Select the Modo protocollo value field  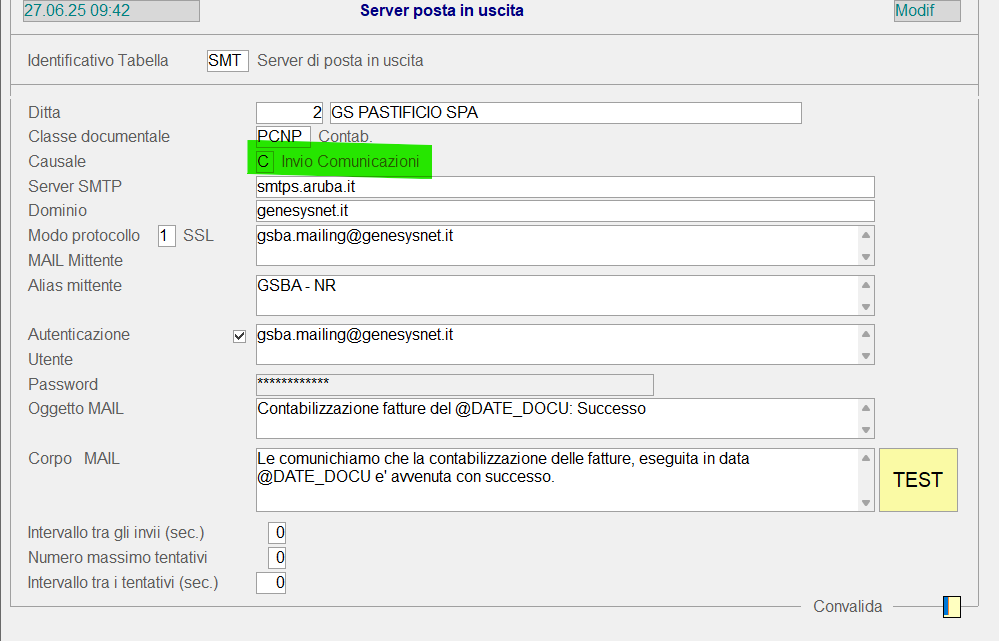[167, 236]
